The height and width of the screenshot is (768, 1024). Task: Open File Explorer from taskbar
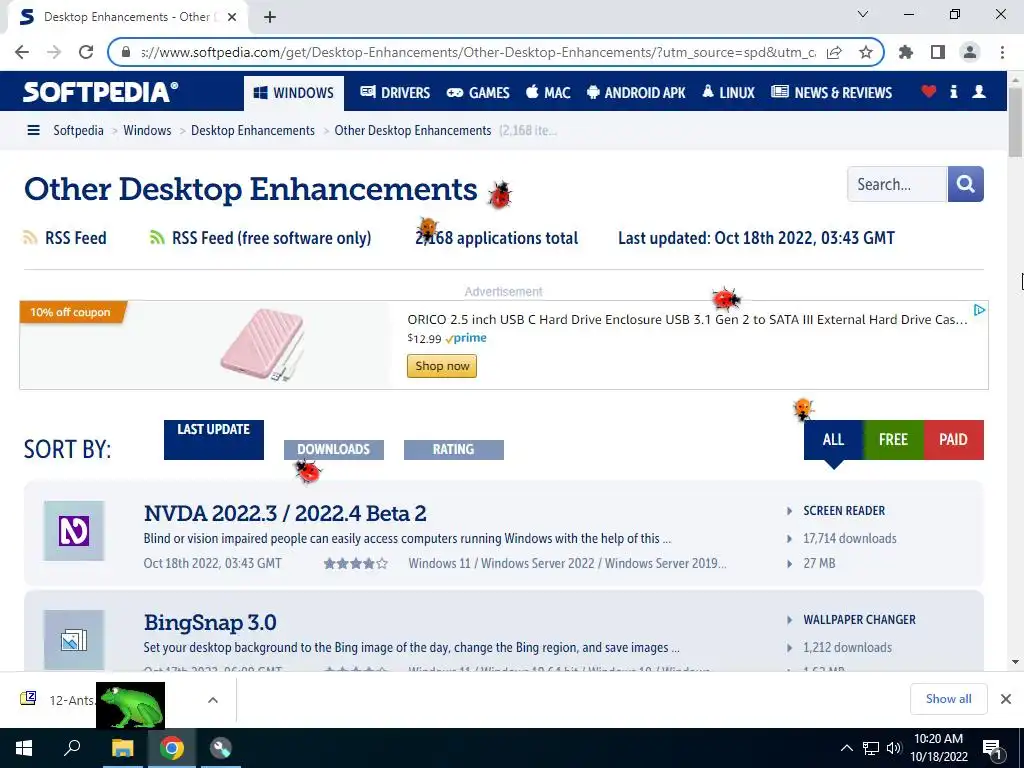(x=122, y=748)
